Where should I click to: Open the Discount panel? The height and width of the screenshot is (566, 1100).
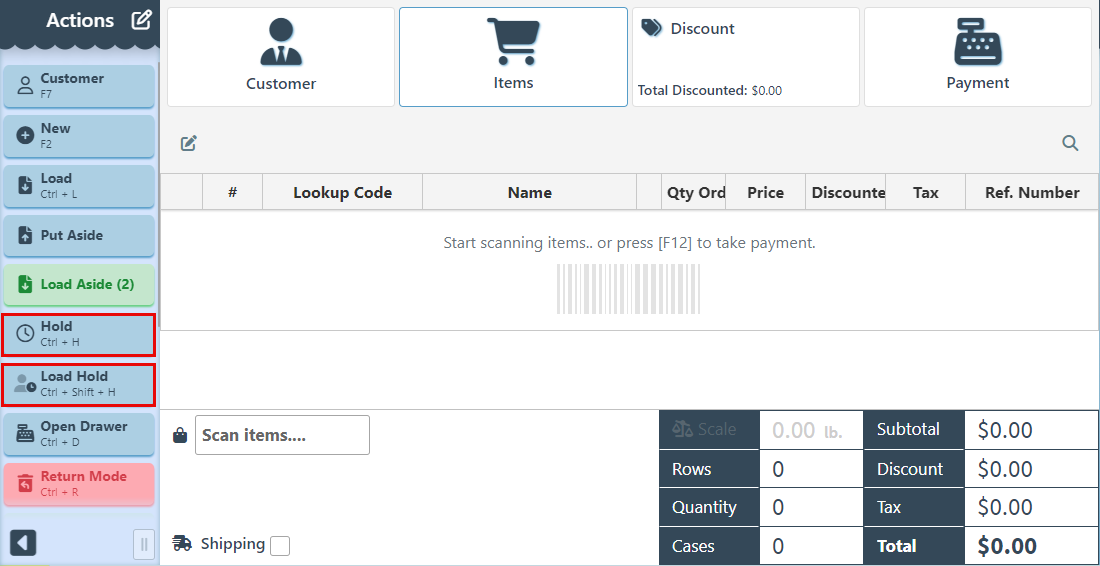[745, 57]
